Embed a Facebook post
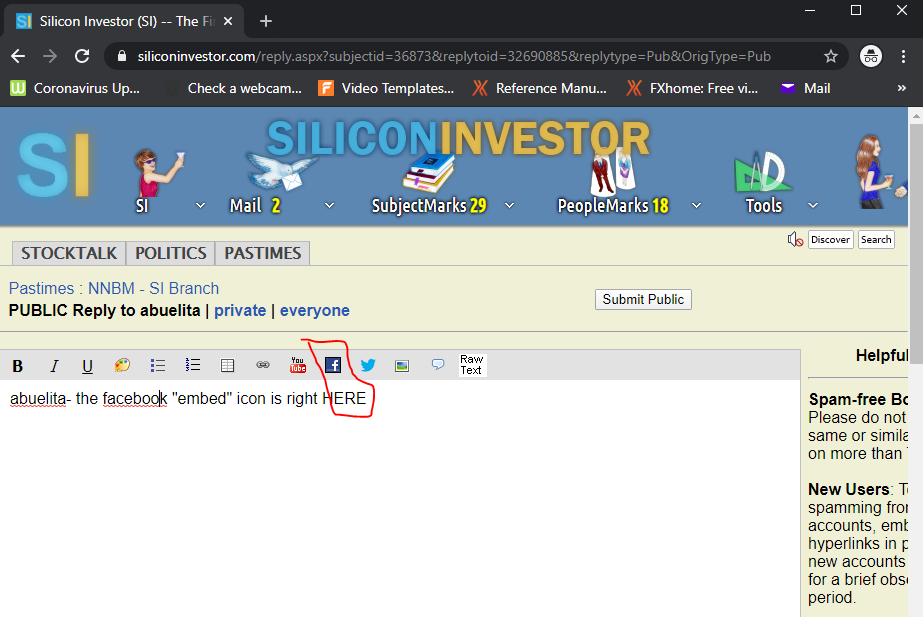Image resolution: width=923 pixels, height=617 pixels. point(333,365)
